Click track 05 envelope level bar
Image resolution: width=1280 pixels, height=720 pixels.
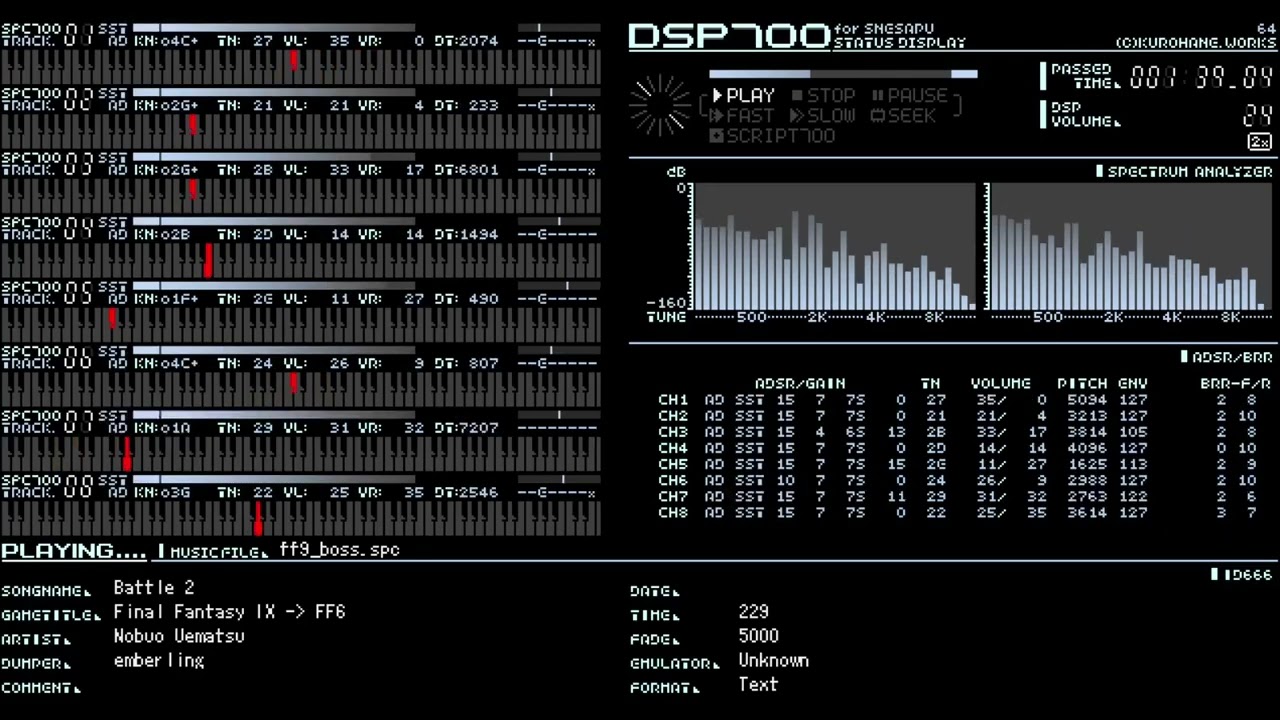[273, 285]
